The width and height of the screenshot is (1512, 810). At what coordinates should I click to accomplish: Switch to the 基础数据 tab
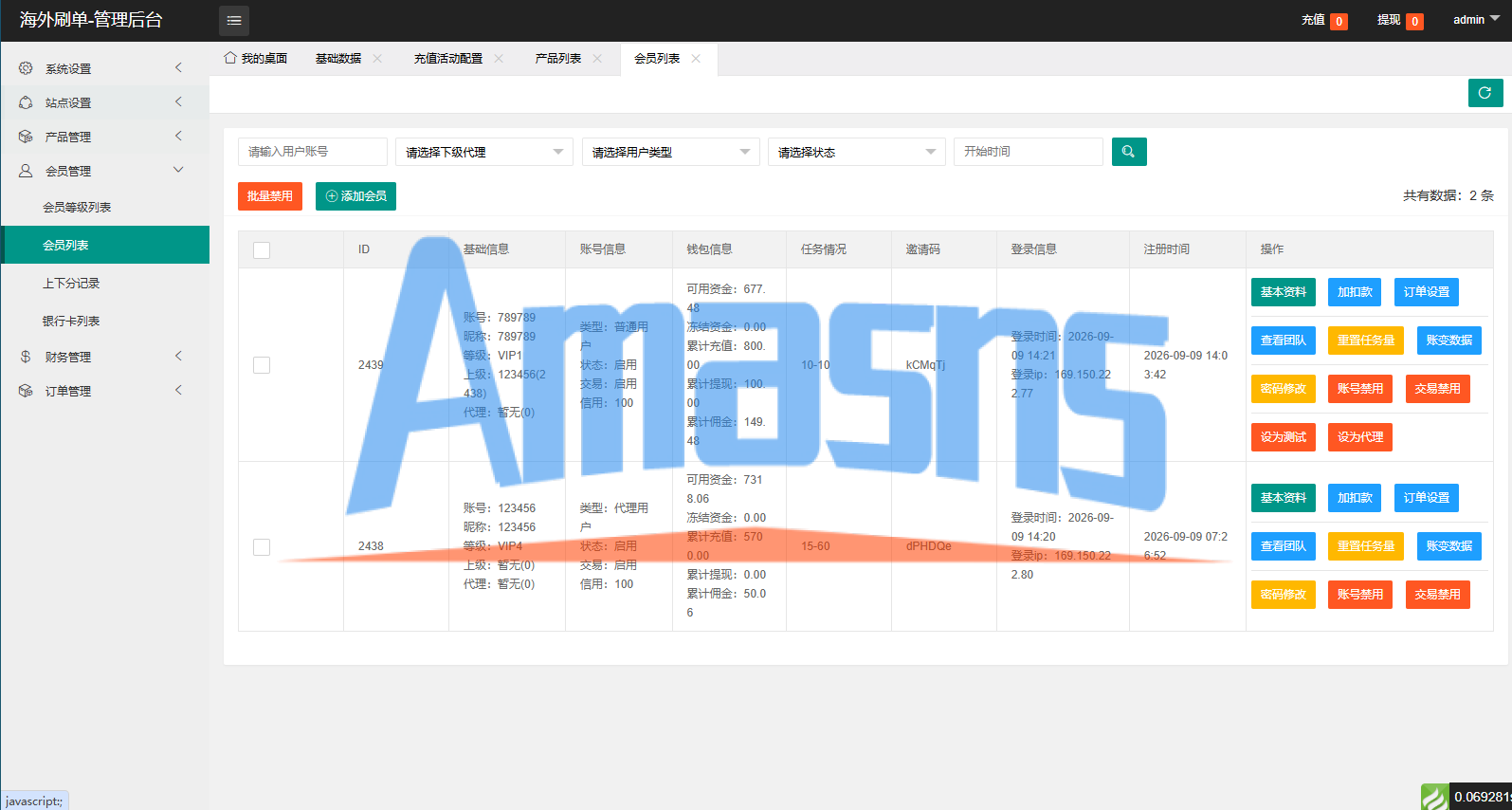click(338, 59)
